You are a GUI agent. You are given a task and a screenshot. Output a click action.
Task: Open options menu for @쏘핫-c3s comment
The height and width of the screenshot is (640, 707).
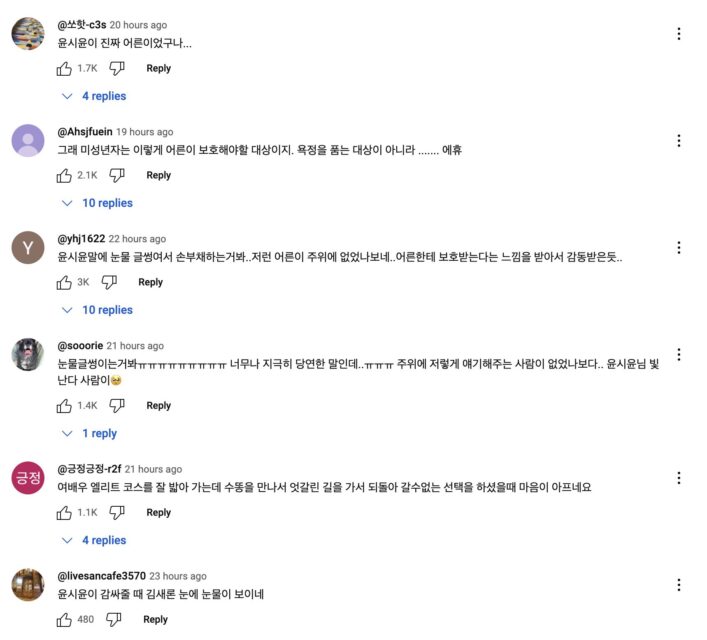coord(679,34)
